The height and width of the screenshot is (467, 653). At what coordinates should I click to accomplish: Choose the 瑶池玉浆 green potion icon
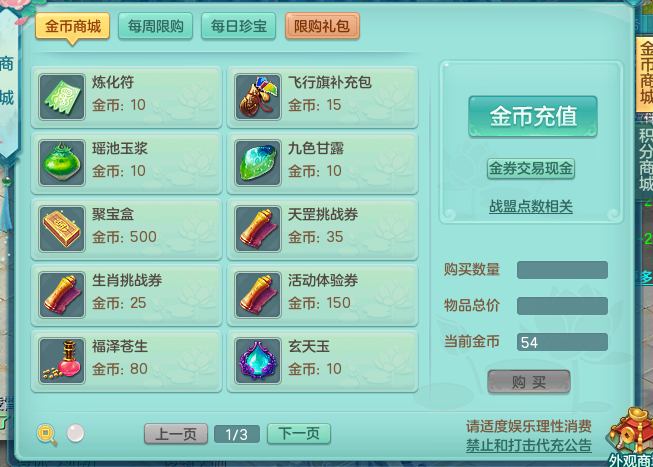tap(62, 163)
